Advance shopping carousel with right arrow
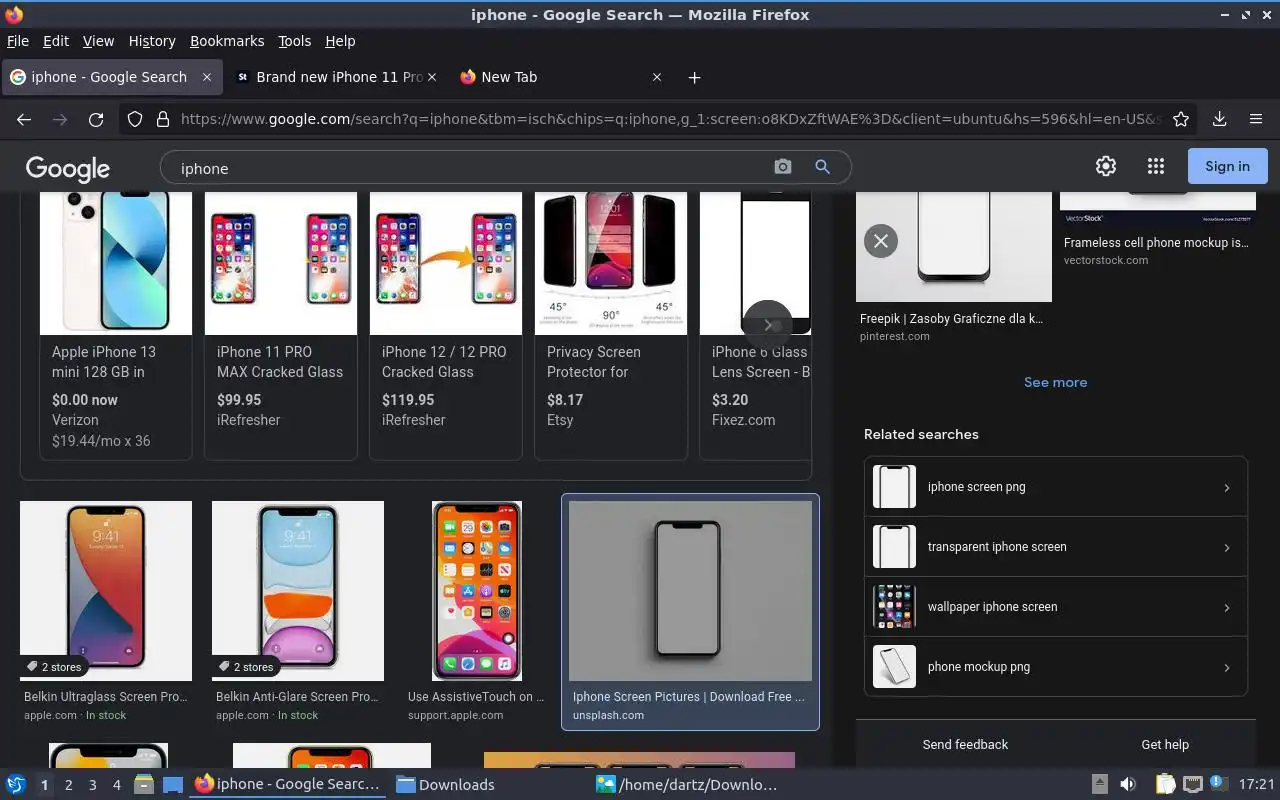Viewport: 1280px width, 800px height. click(768, 325)
